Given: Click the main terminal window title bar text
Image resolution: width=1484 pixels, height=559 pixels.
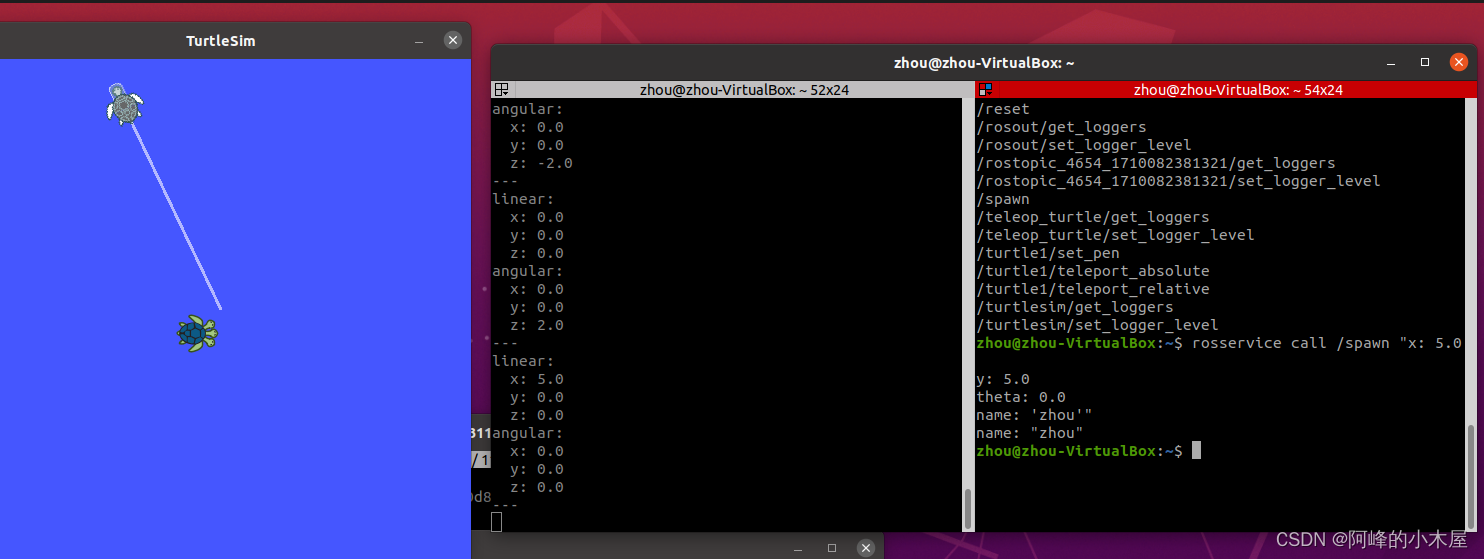Looking at the screenshot, I should [984, 62].
